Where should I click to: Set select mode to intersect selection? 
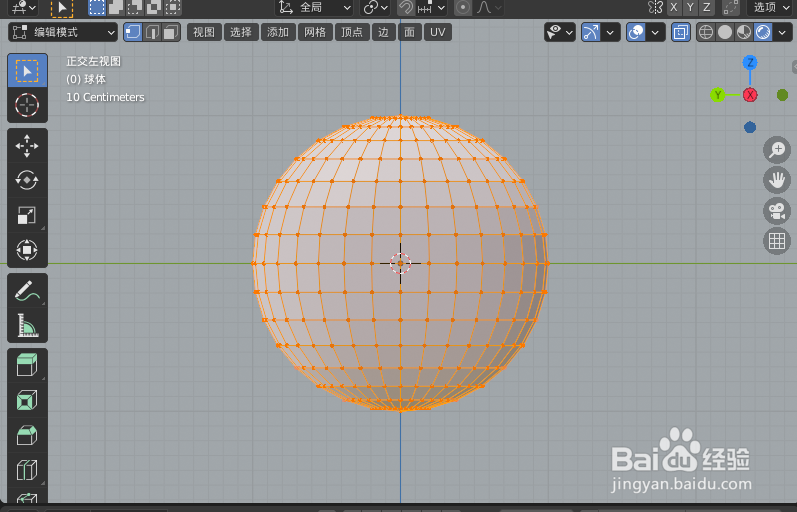pyautogui.click(x=173, y=7)
